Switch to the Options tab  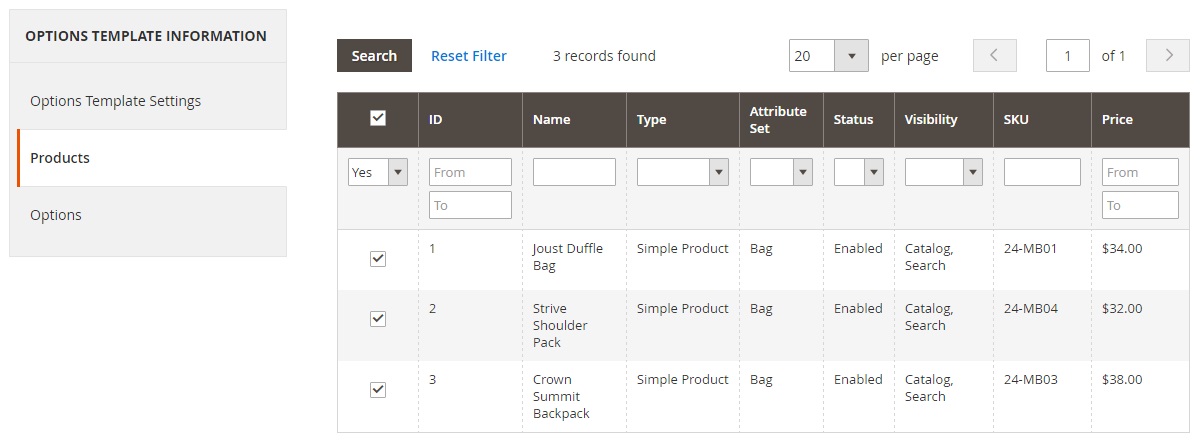coord(148,215)
